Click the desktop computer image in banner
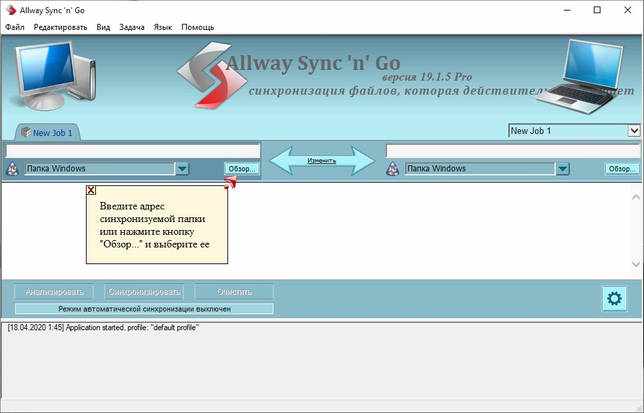This screenshot has height=413, width=644. pyautogui.click(x=53, y=74)
